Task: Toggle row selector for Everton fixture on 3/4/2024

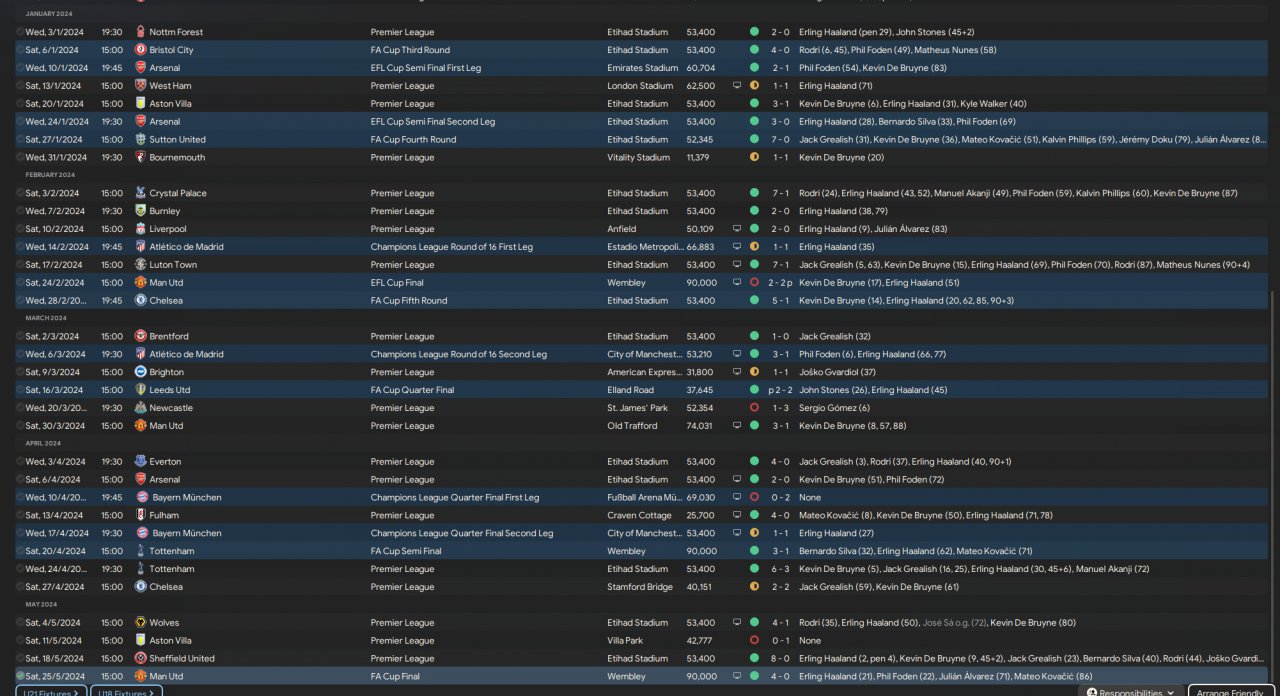Action: pyautogui.click(x=20, y=462)
